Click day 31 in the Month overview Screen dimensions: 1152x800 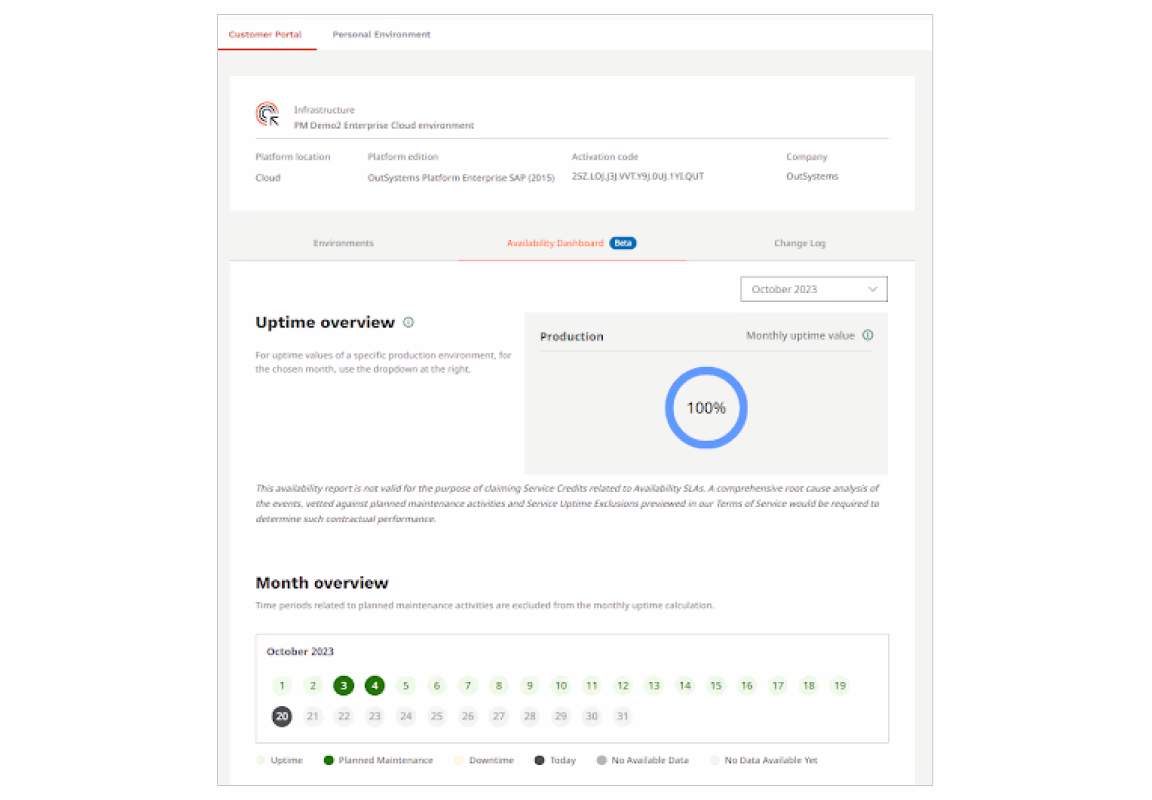click(622, 716)
